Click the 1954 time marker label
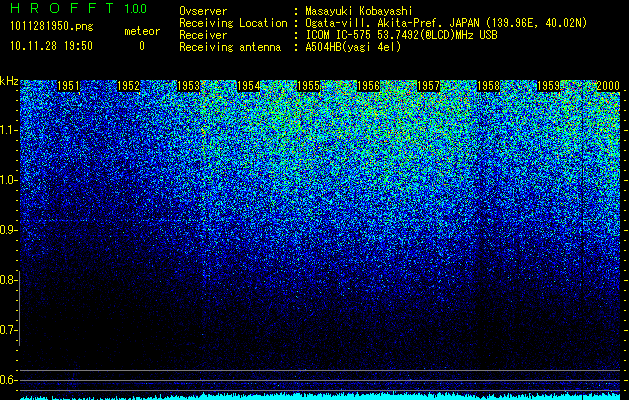Image resolution: width=629 pixels, height=400 pixels. click(x=248, y=86)
